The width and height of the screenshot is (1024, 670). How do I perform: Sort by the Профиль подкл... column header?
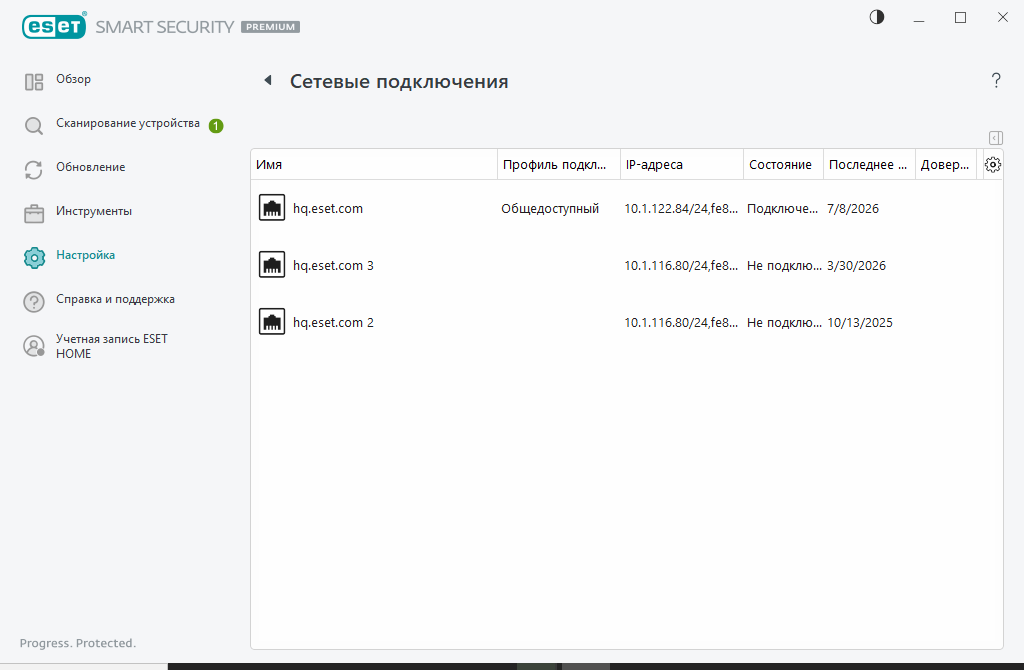pos(558,165)
